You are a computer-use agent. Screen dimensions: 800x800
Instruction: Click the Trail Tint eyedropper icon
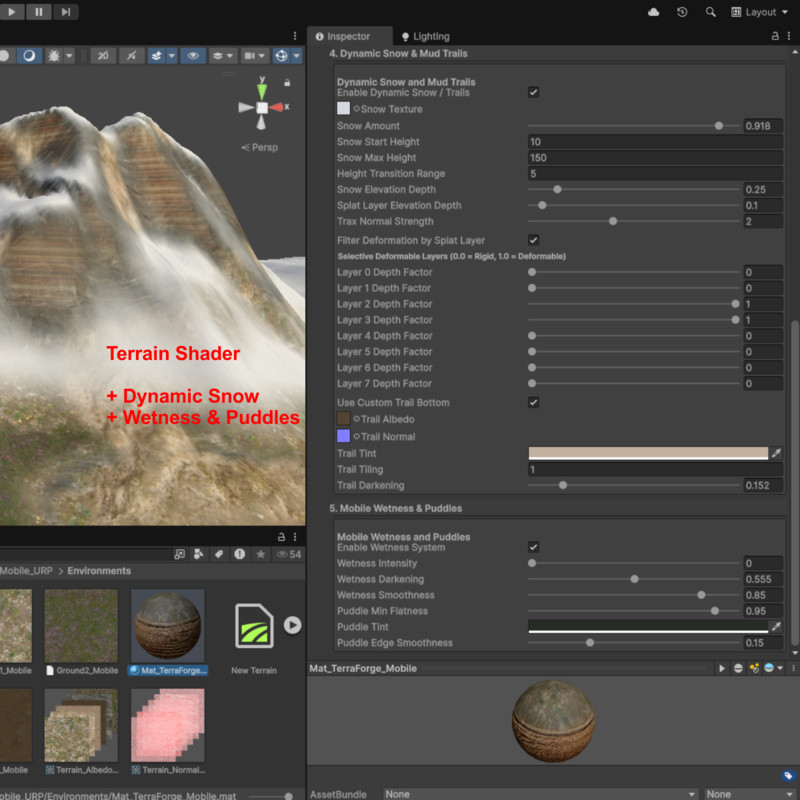pos(776,453)
